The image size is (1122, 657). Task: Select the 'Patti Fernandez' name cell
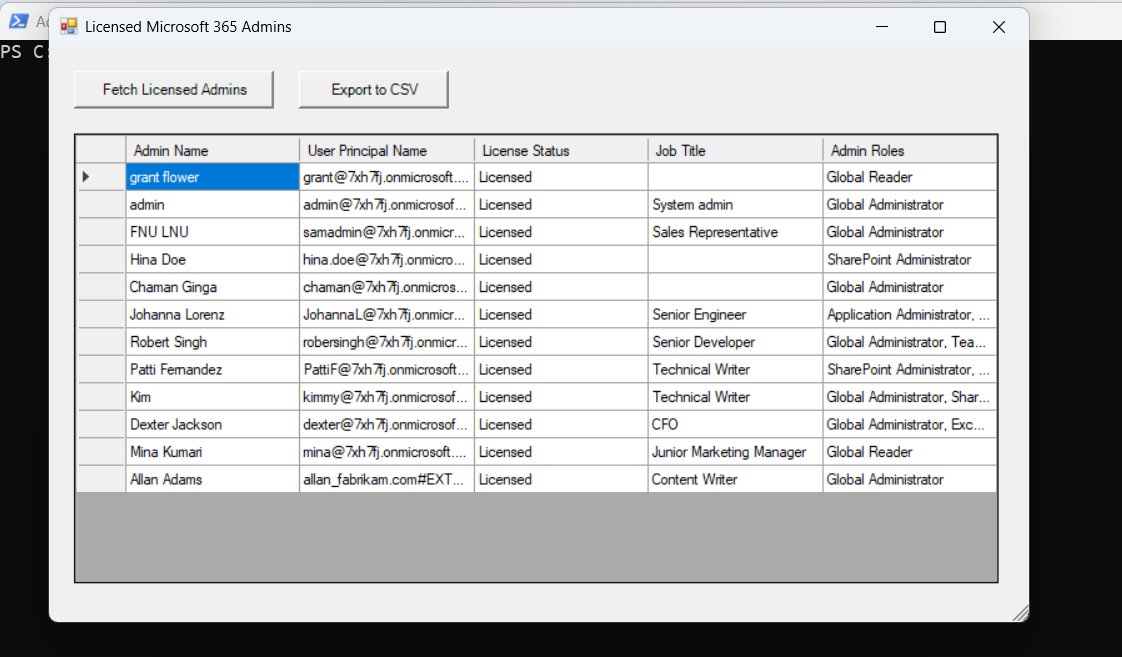(213, 369)
